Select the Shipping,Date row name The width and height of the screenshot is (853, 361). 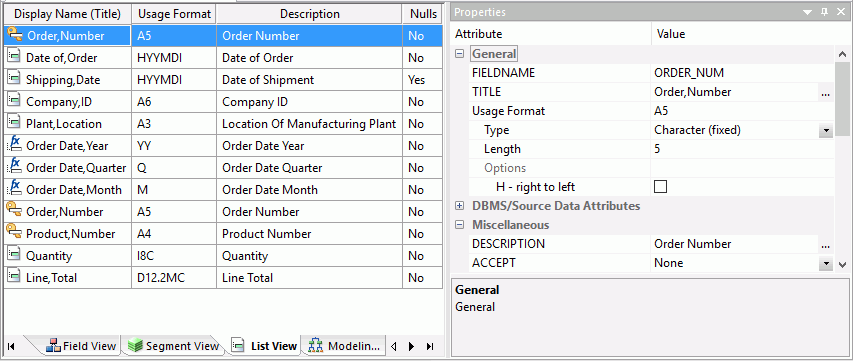pyautogui.click(x=63, y=80)
